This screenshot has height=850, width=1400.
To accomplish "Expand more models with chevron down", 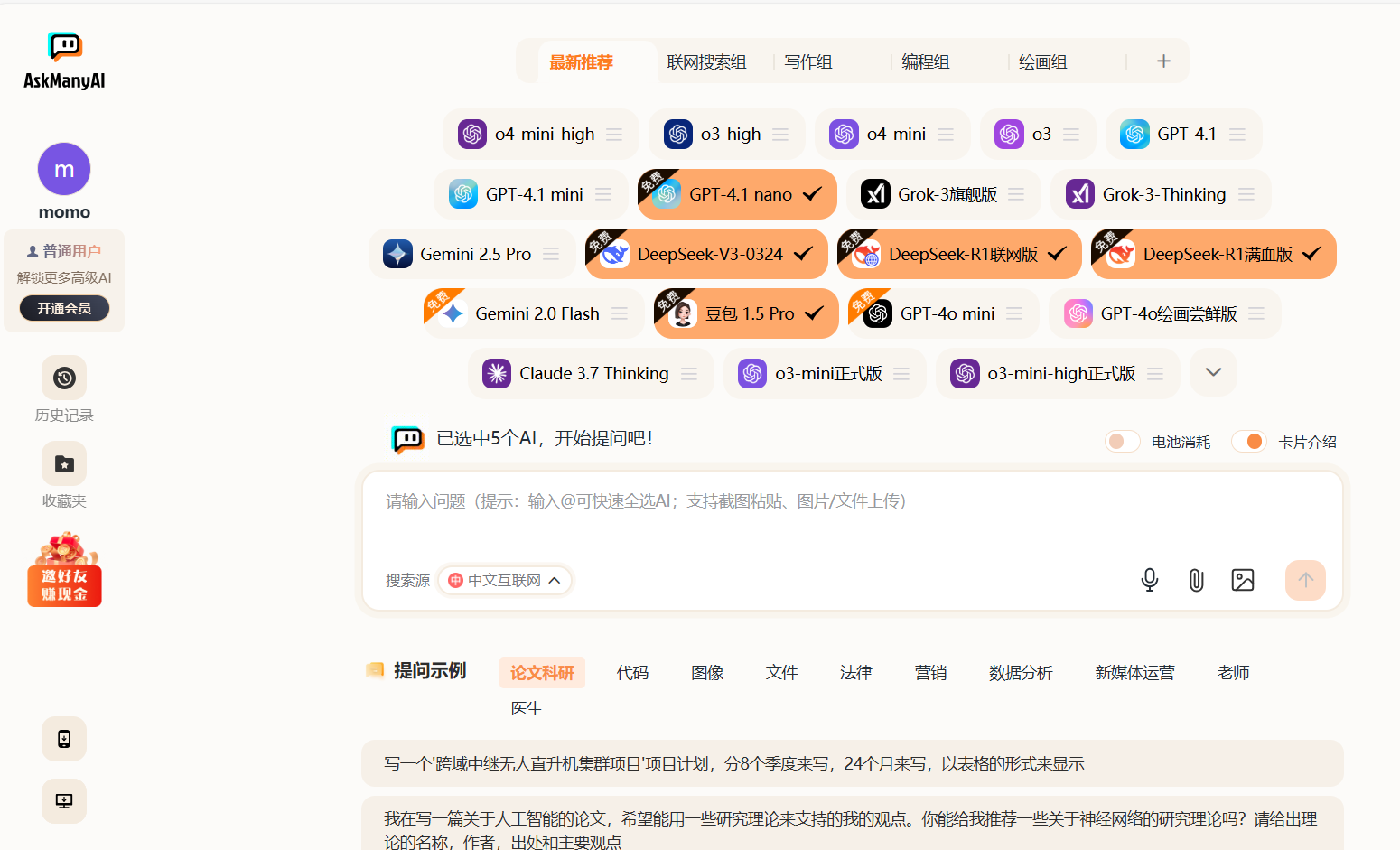I will [x=1213, y=372].
